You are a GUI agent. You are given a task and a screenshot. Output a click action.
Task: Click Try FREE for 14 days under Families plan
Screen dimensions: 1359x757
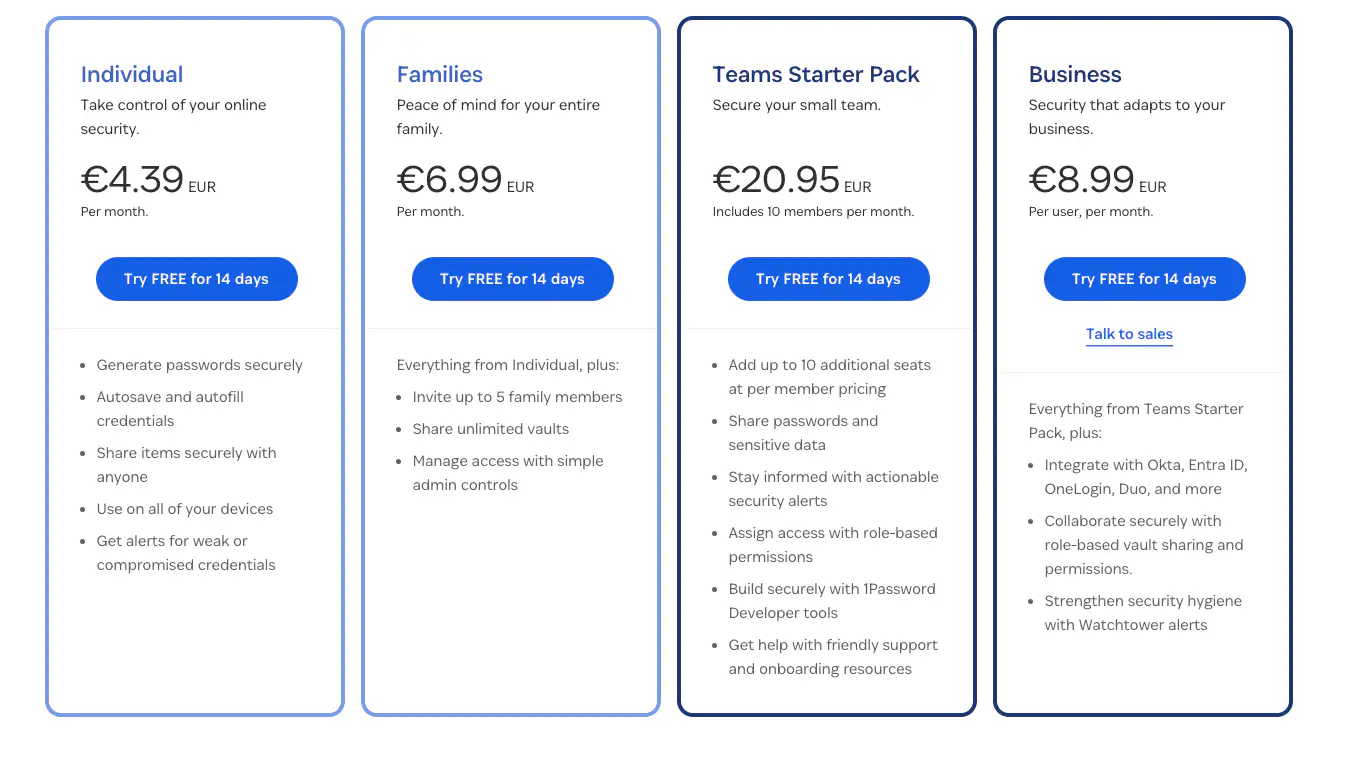[x=512, y=279]
